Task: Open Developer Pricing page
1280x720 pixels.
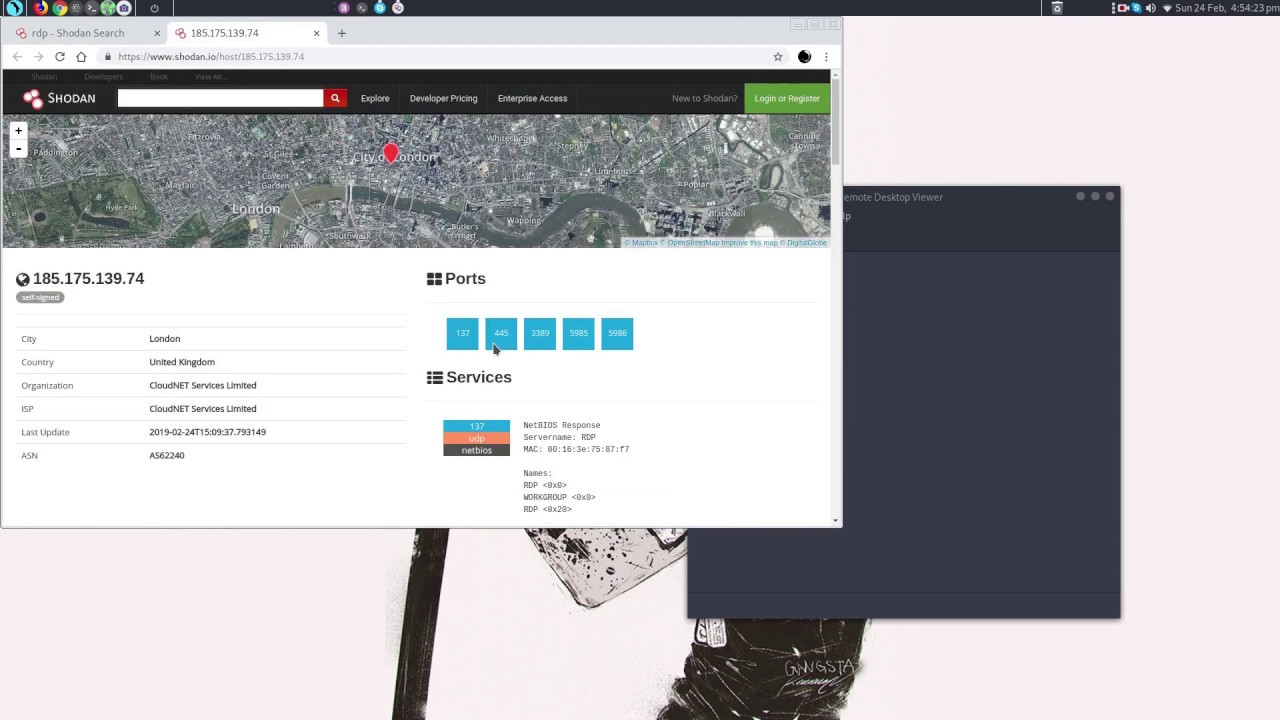Action: pyautogui.click(x=443, y=98)
